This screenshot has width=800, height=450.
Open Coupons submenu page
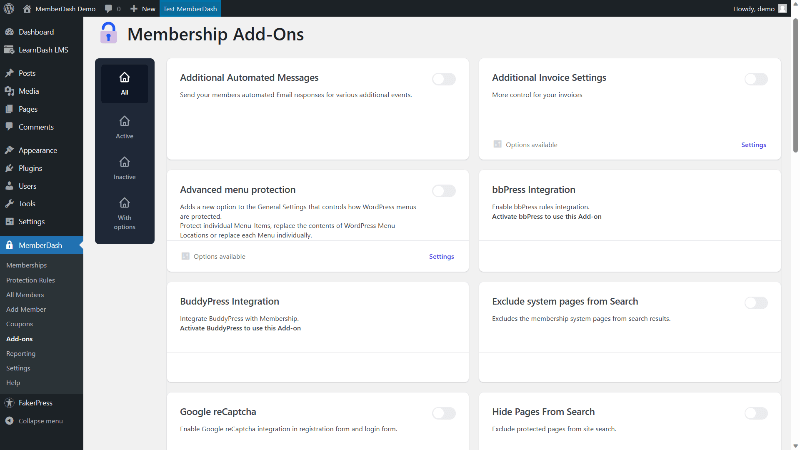coord(19,324)
